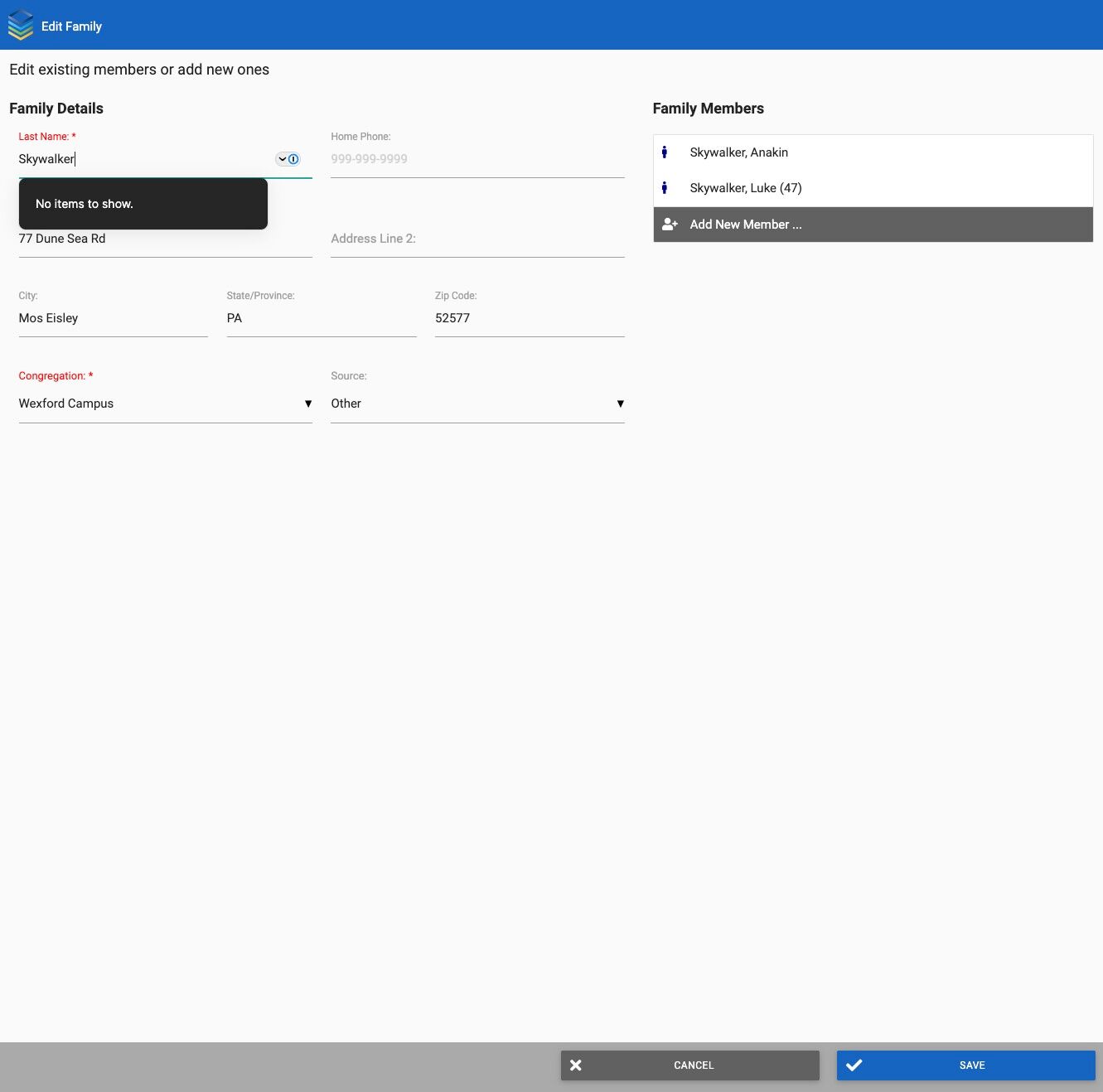
Task: Select Skywalker, Luke (47) family member
Action: (873, 188)
